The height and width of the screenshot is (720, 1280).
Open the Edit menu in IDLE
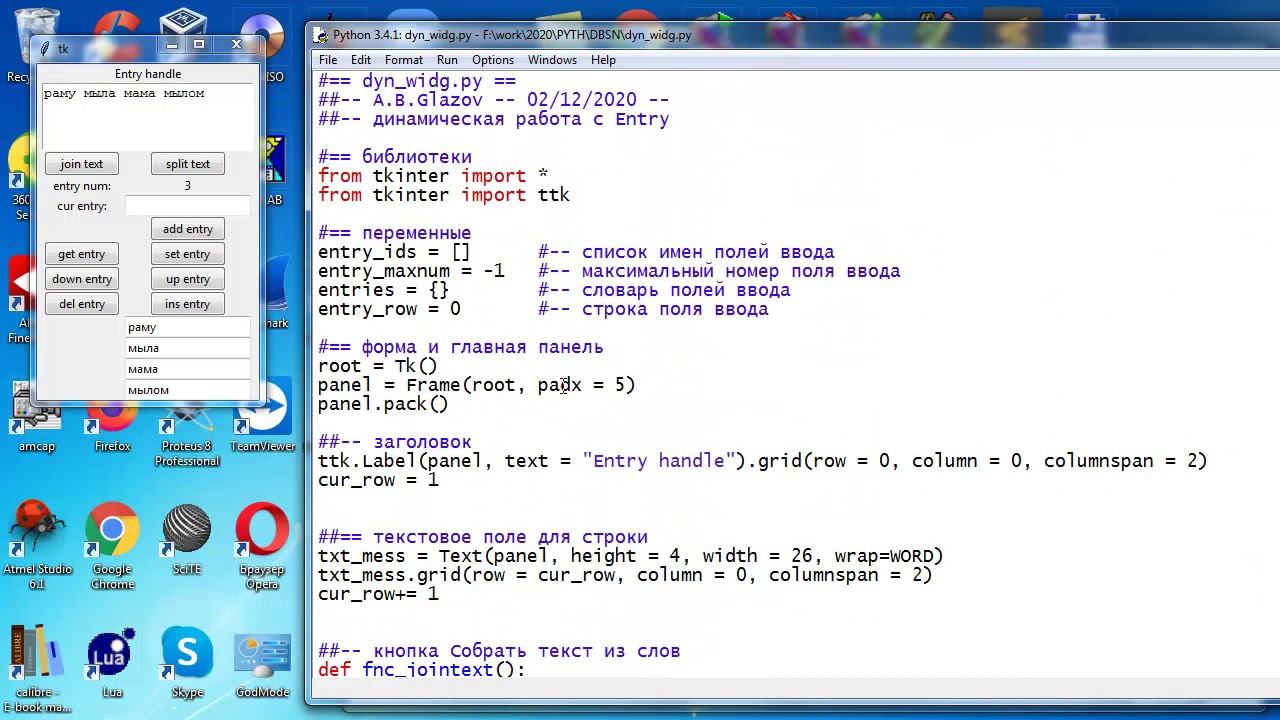point(361,60)
